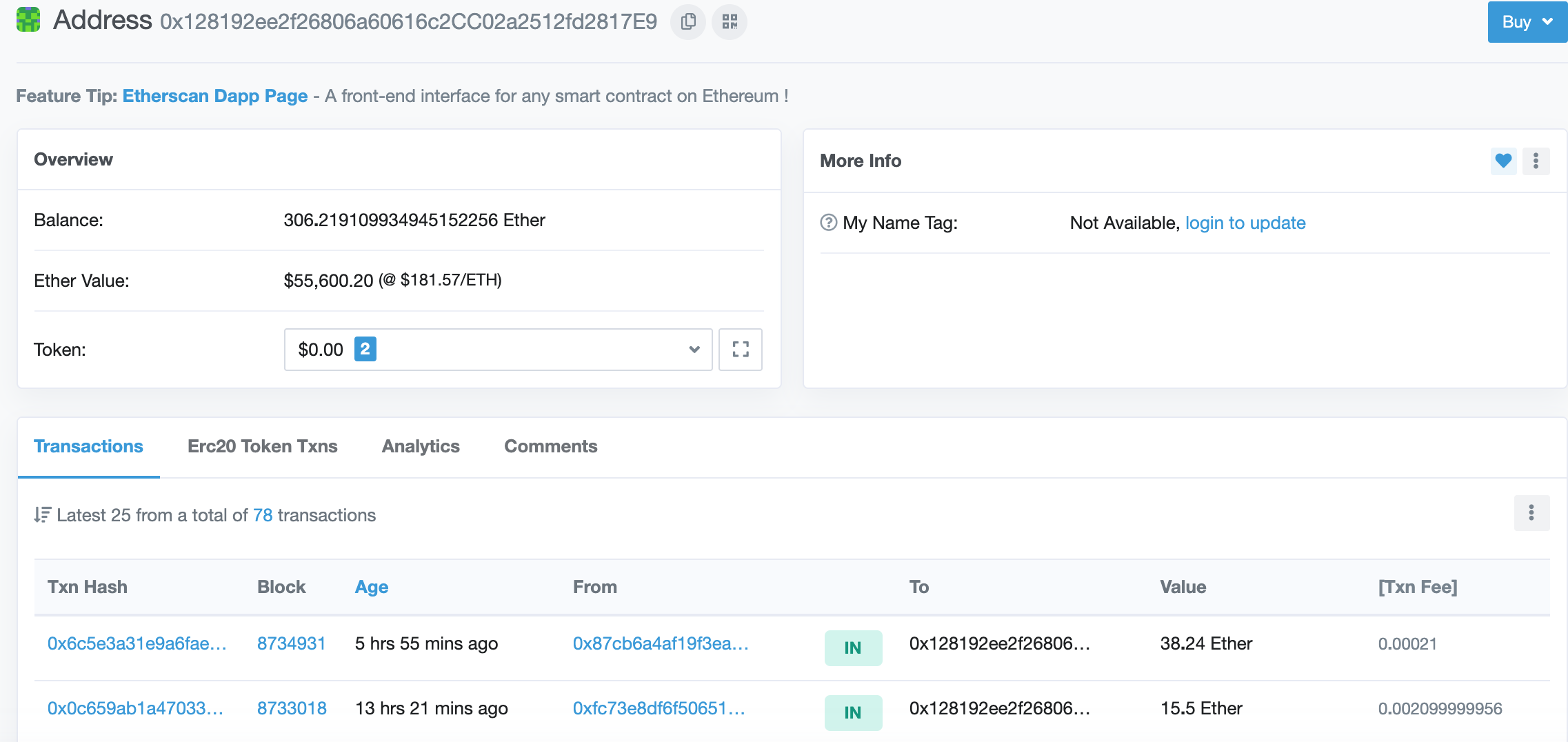The width and height of the screenshot is (1568, 742).
Task: Open the Analytics tab
Action: click(x=421, y=446)
